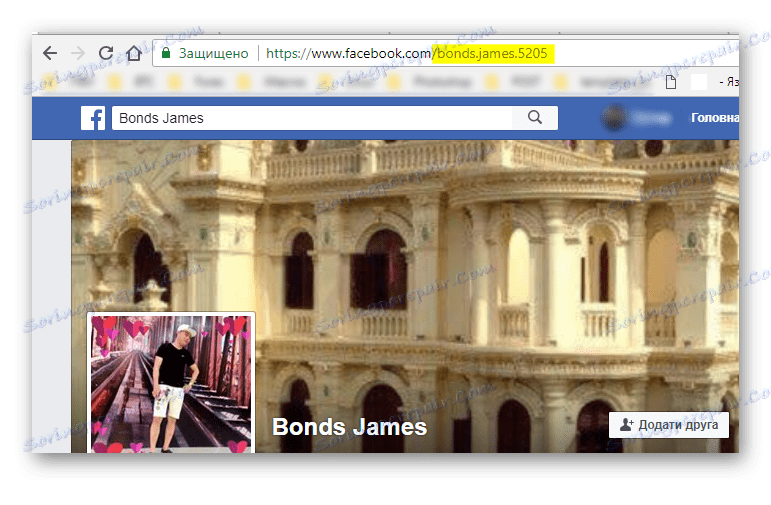771x505 pixels.
Task: Reload the current Facebook page
Action: (x=106, y=52)
